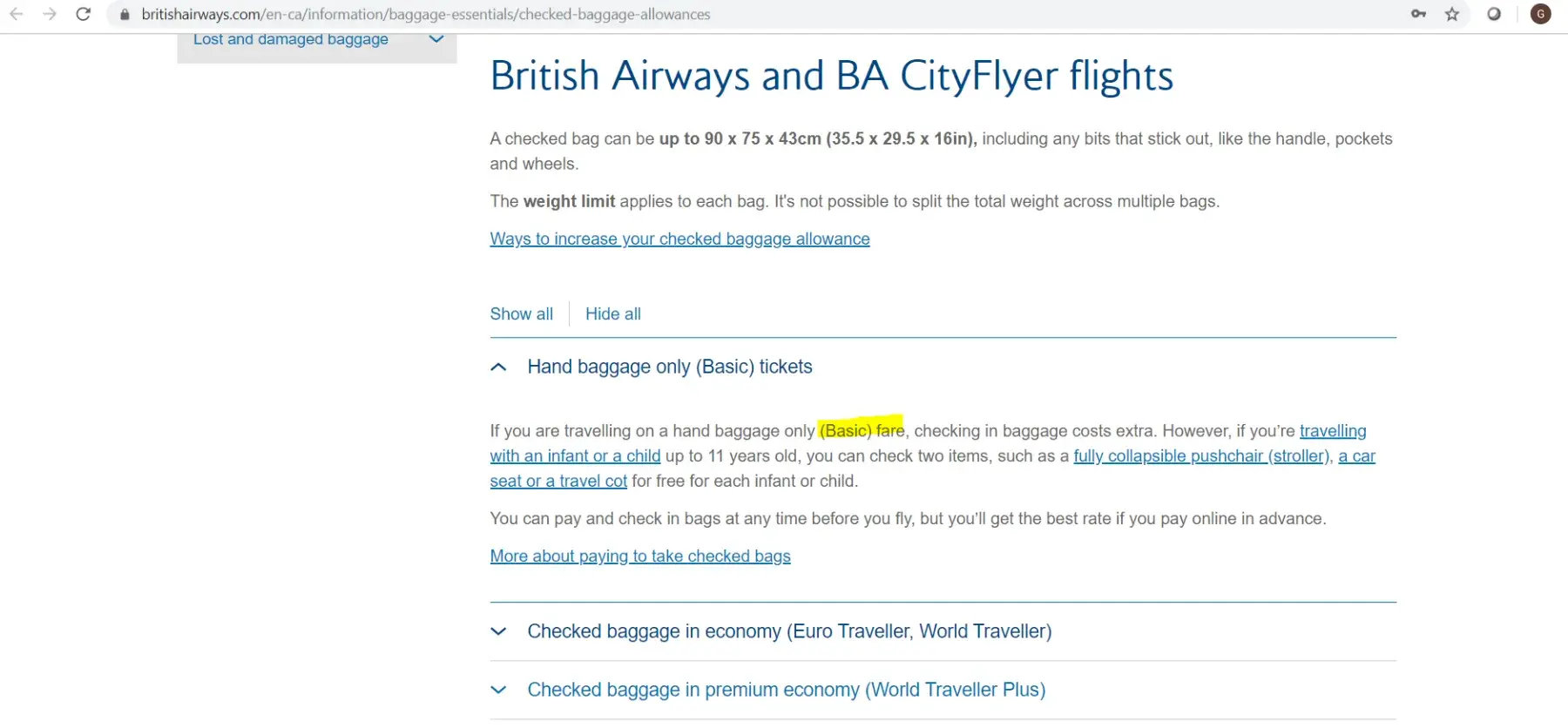This screenshot has height=728, width=1568.
Task: Open the Chrome profile avatar
Action: (1540, 14)
